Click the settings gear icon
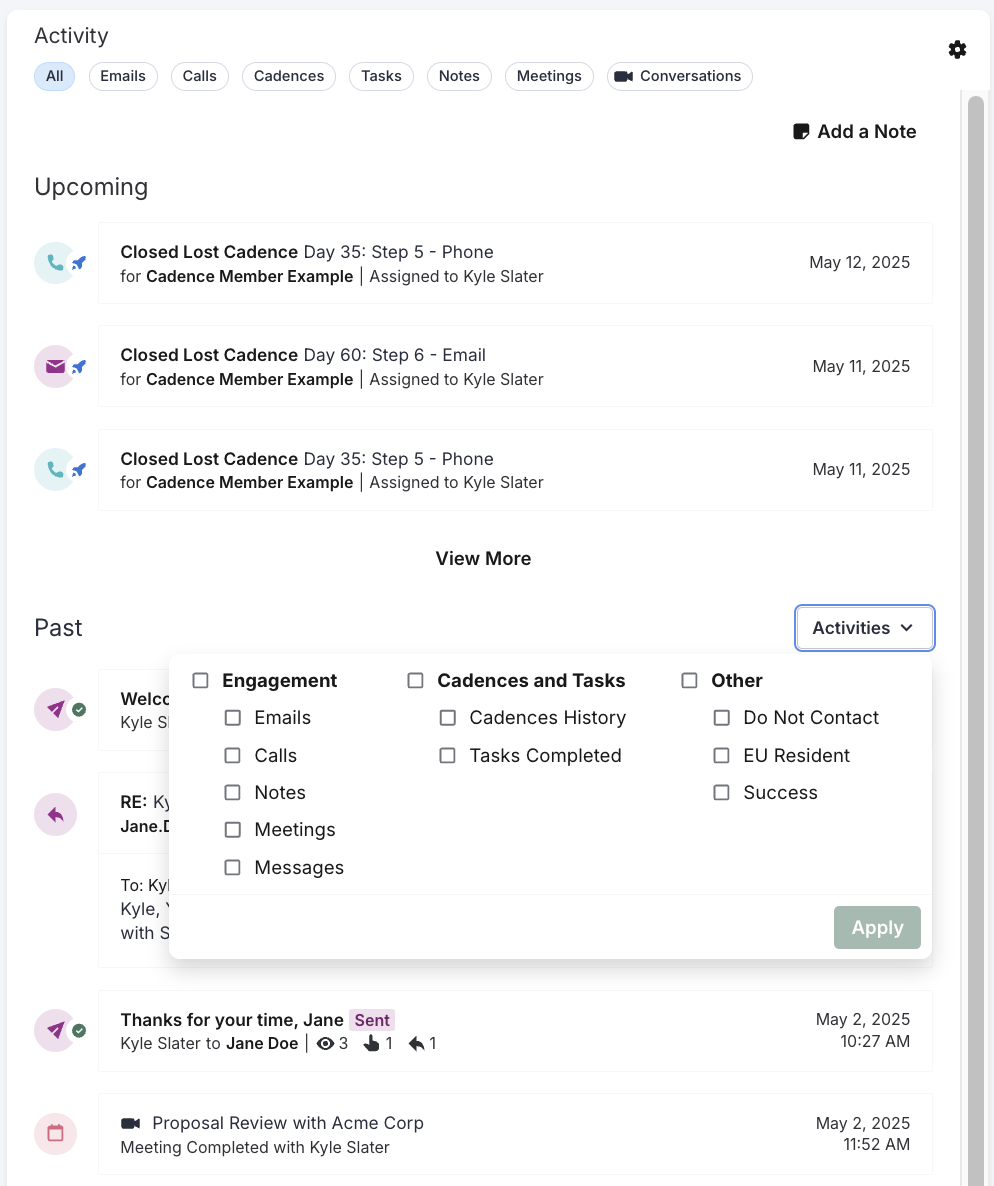Screen dimensions: 994x1186 click(x=957, y=48)
